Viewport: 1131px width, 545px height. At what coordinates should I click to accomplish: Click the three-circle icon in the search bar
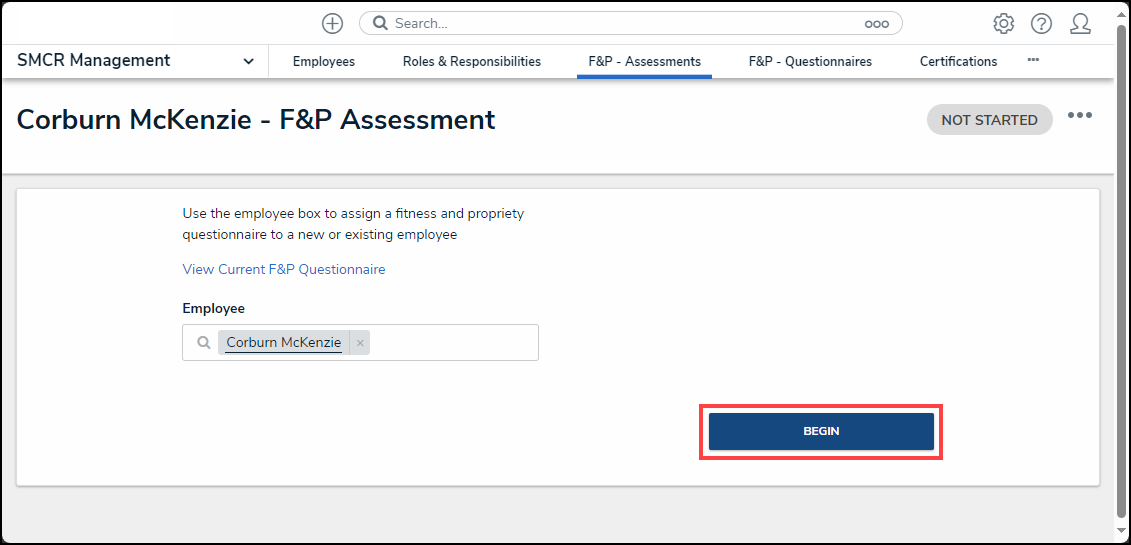[876, 24]
